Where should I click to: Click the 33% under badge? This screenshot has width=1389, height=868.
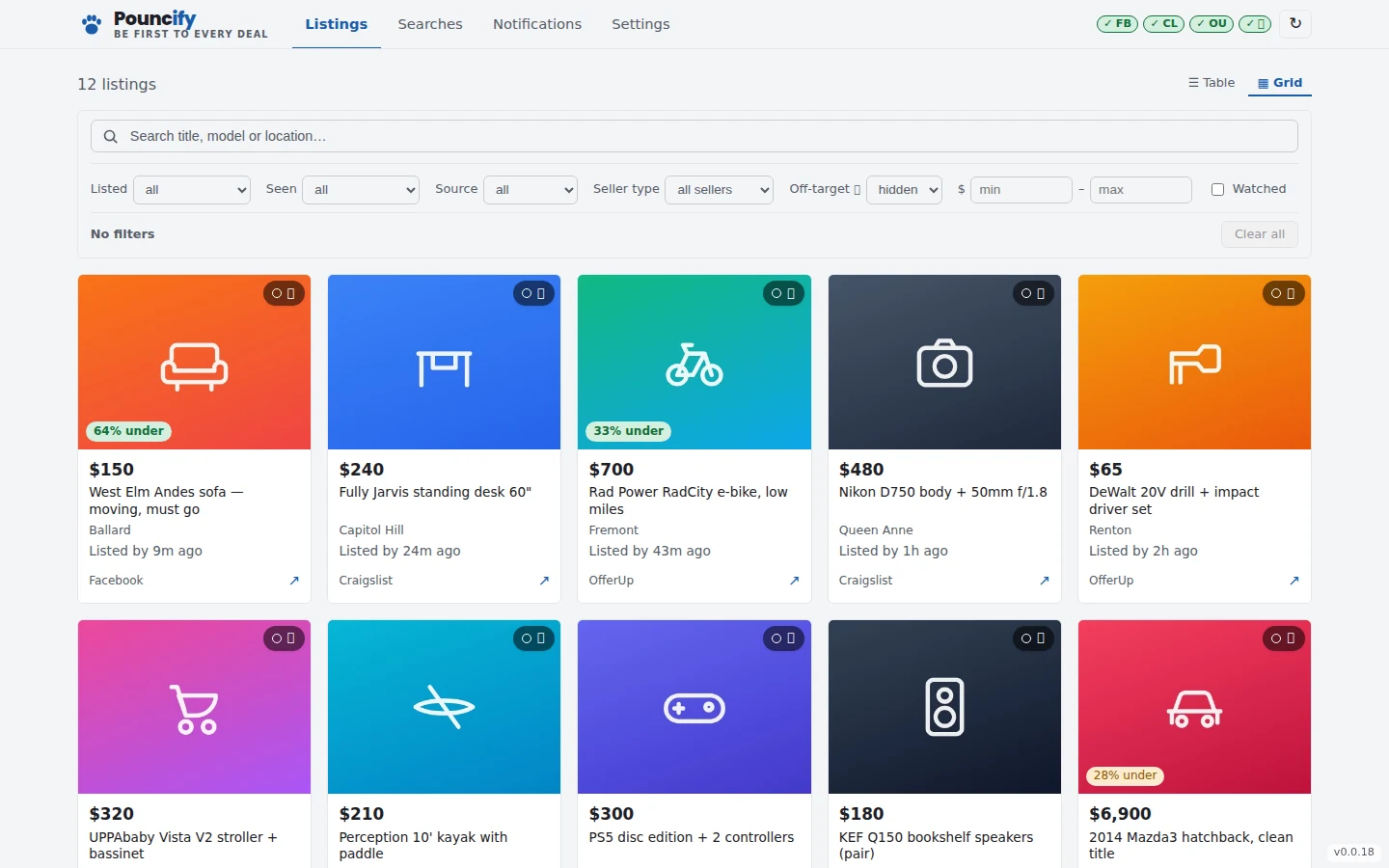tap(629, 431)
